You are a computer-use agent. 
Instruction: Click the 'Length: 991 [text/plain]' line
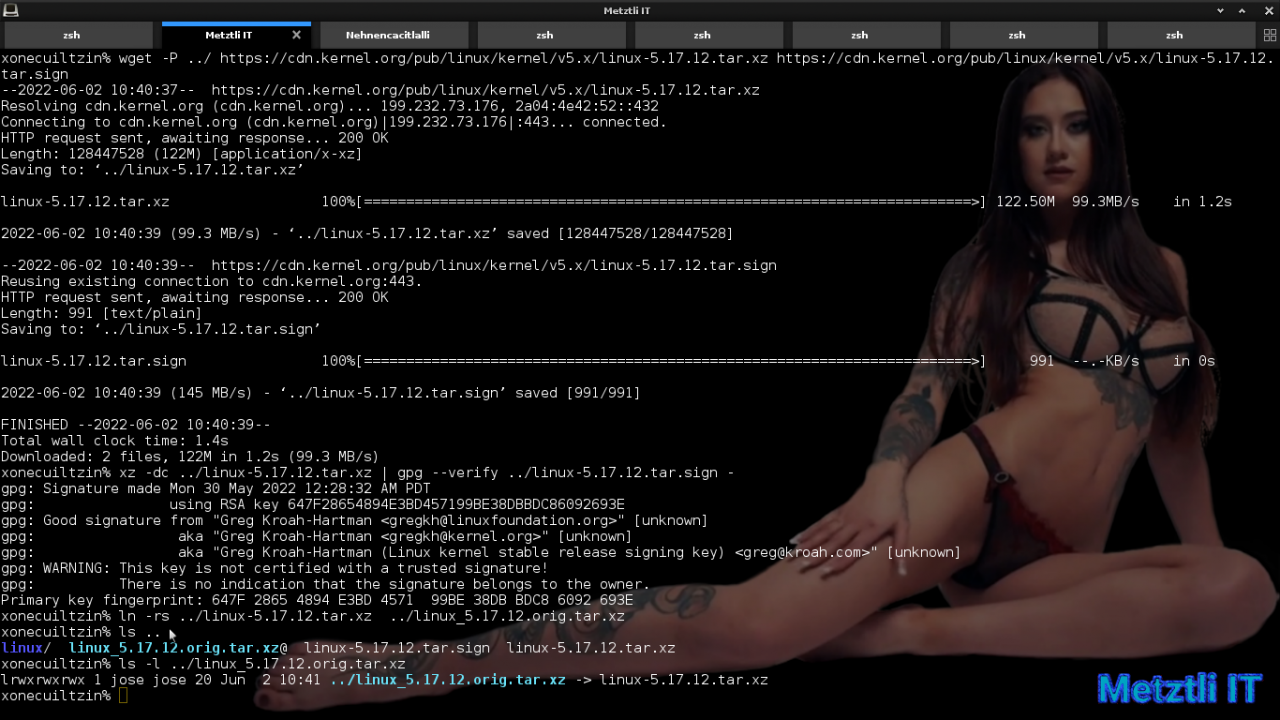[102, 313]
